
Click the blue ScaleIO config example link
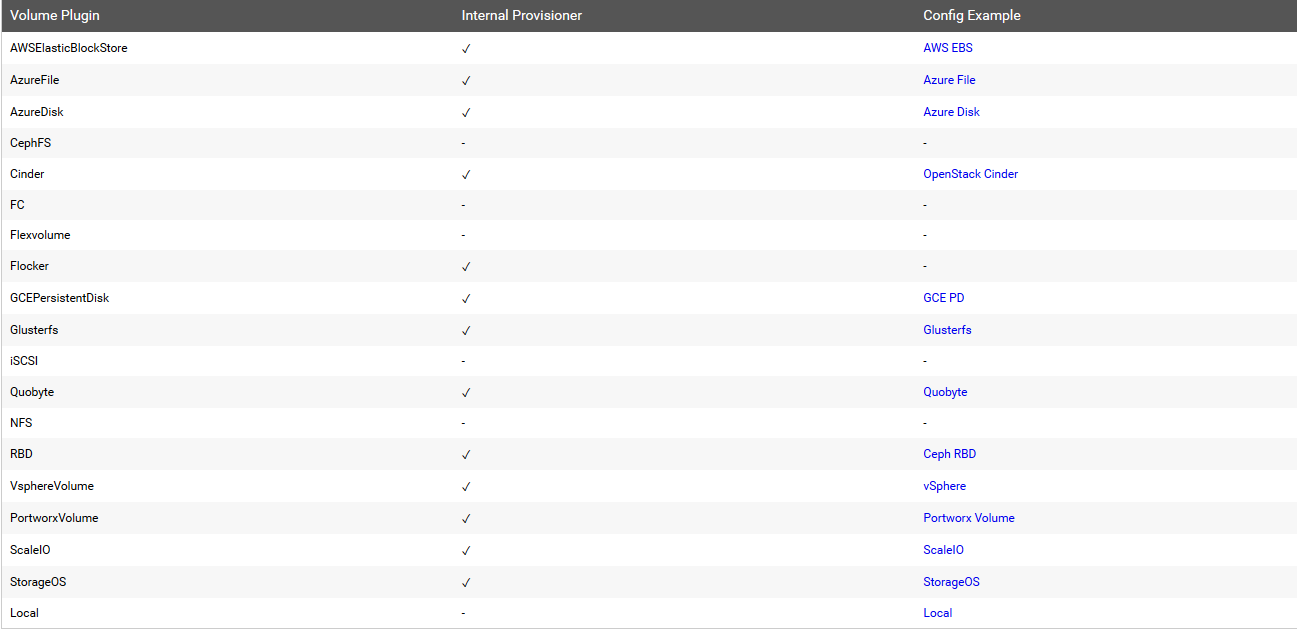tap(943, 550)
